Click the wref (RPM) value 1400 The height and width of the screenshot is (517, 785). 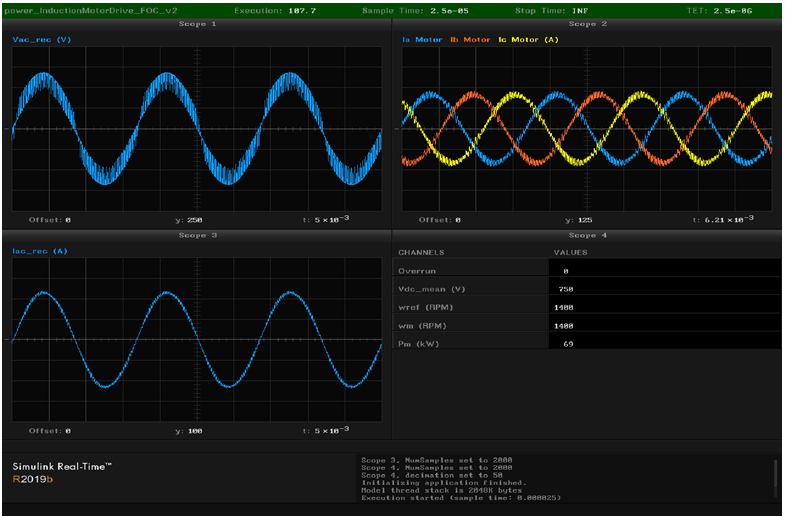pyautogui.click(x=566, y=307)
